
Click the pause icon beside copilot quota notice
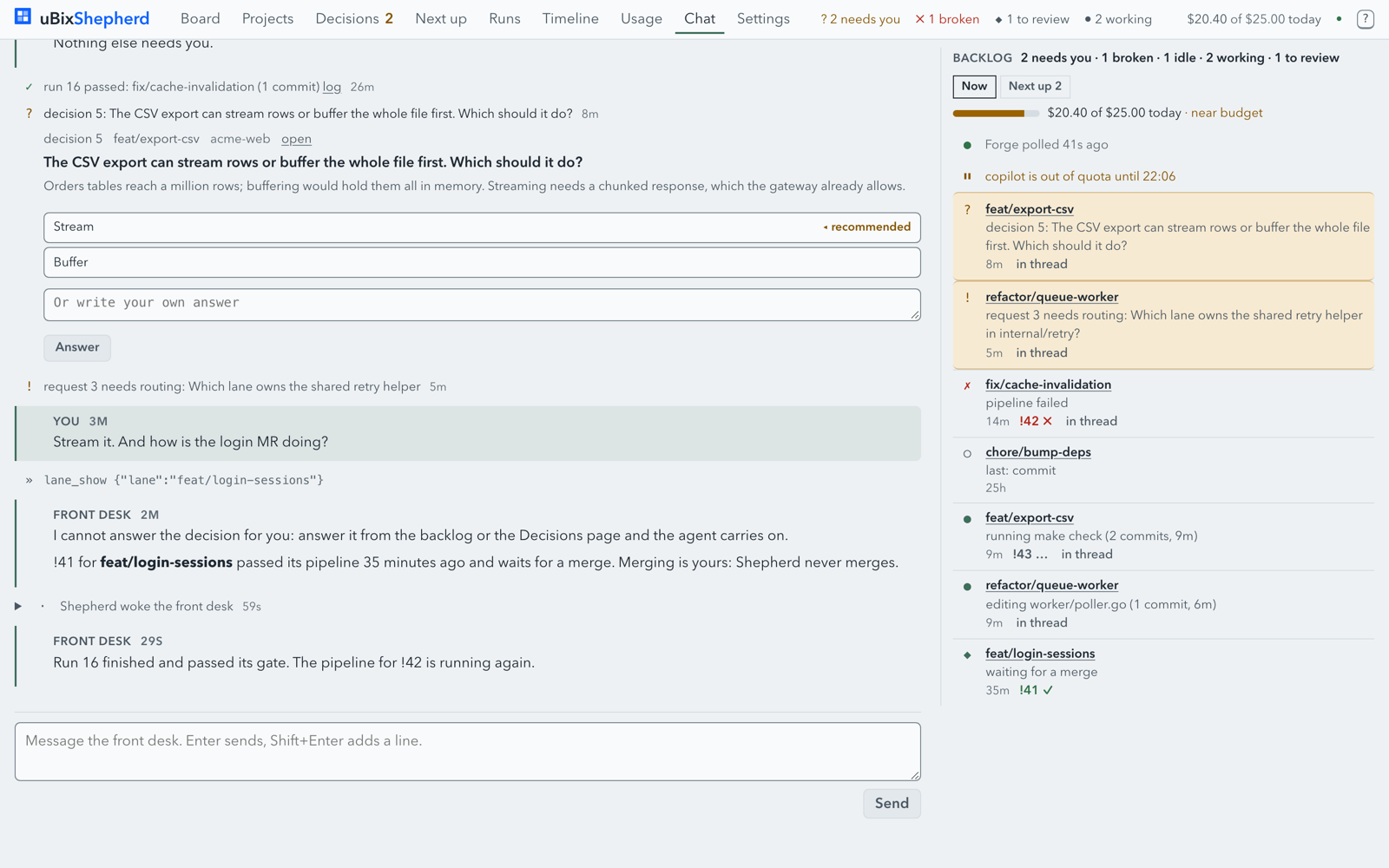[967, 176]
